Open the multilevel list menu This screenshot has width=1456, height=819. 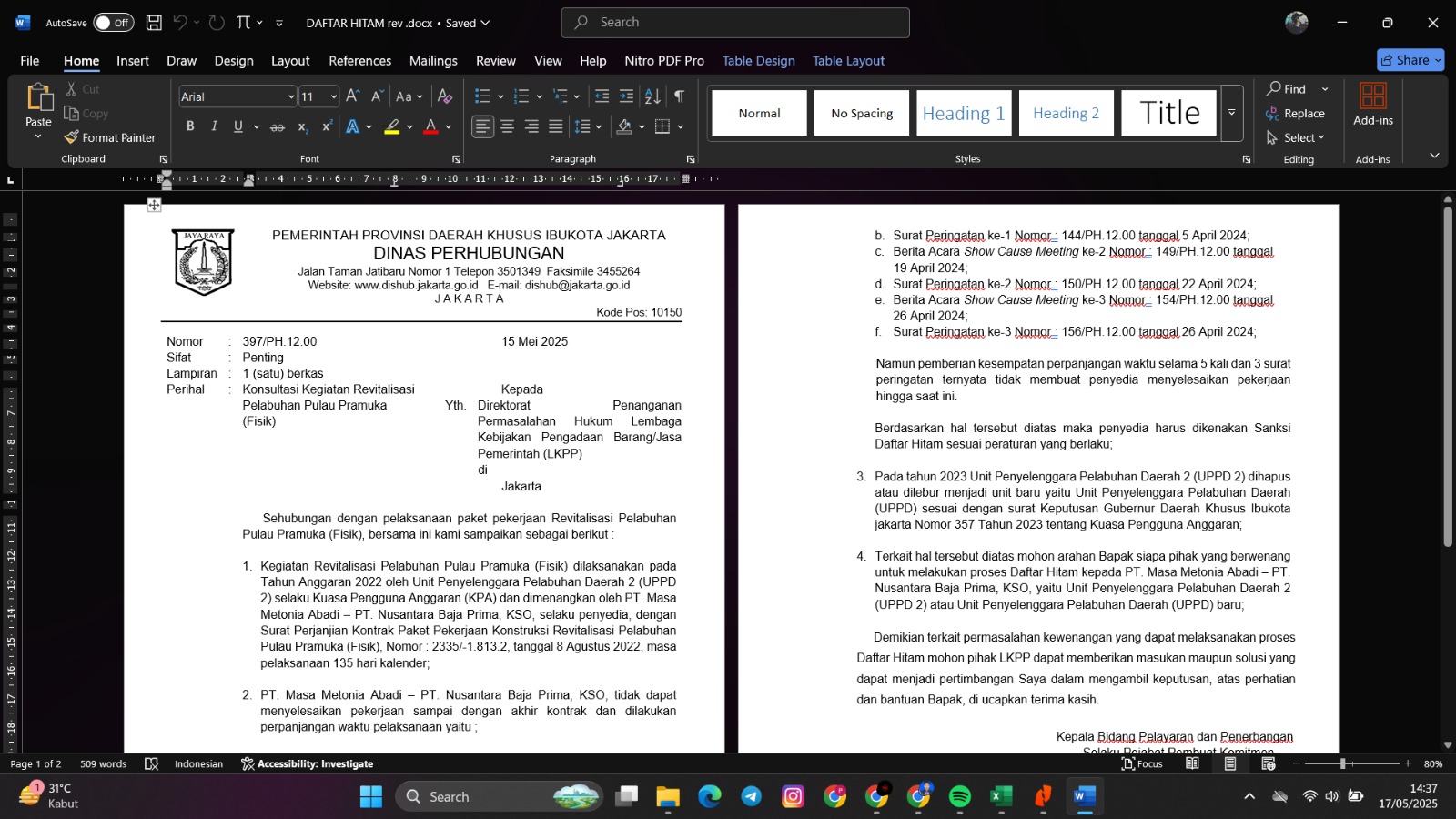pos(565,96)
